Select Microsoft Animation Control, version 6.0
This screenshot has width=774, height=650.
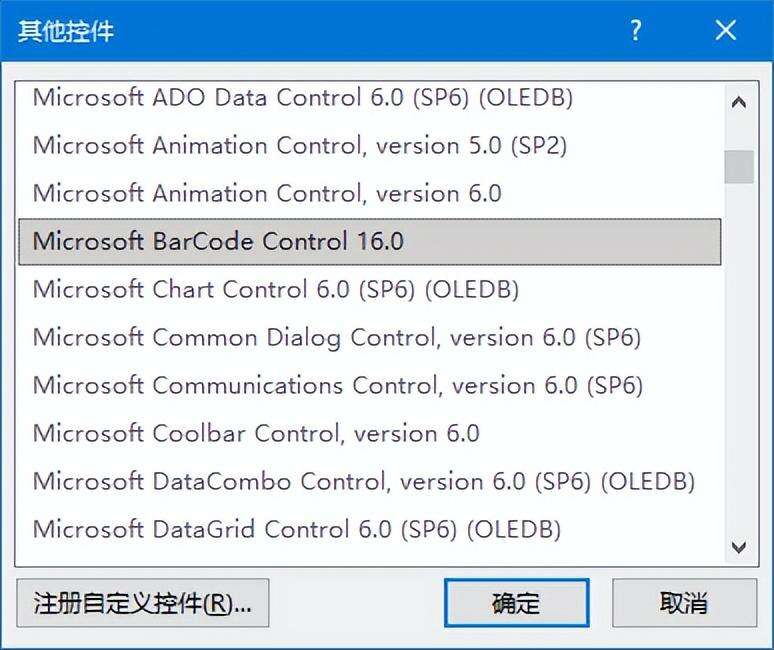tap(370, 193)
